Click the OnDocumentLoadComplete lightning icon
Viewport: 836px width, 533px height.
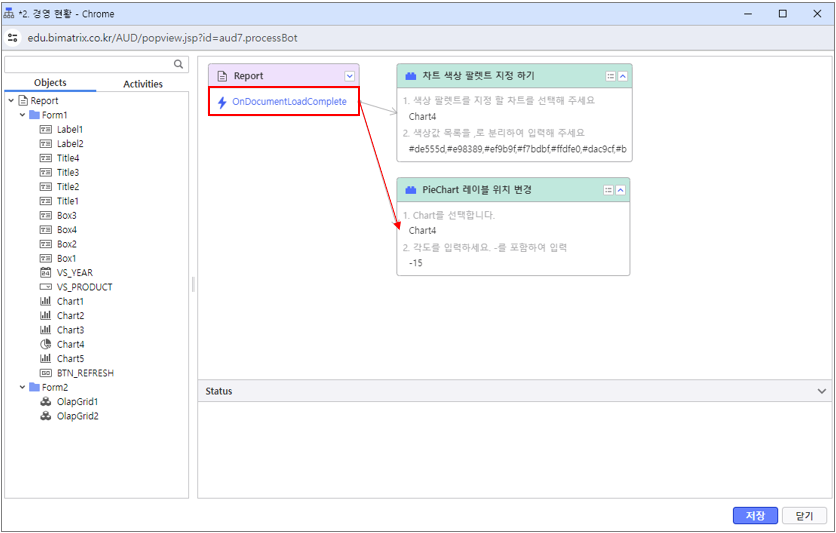tap(222, 102)
